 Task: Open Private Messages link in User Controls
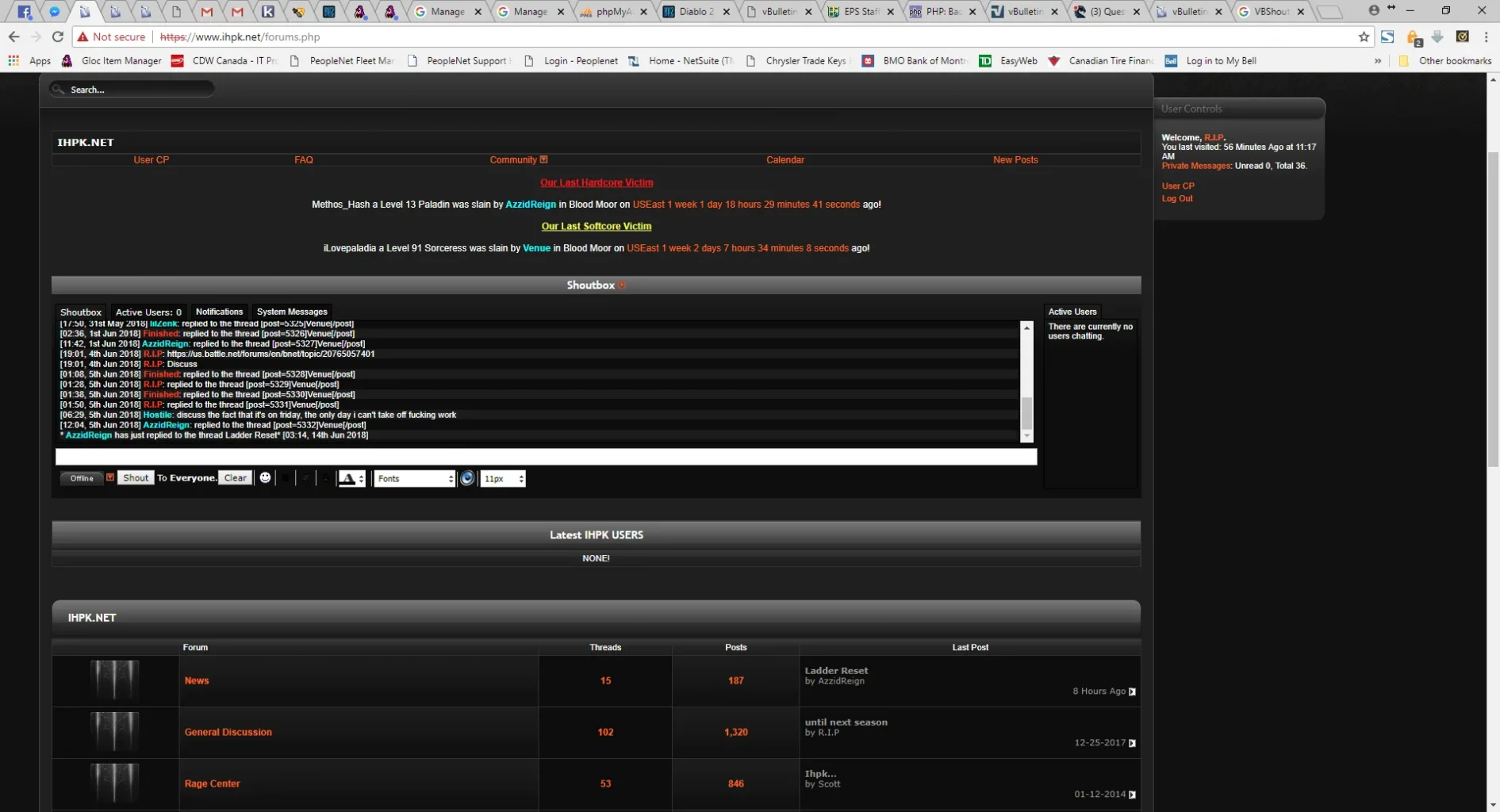1196,166
